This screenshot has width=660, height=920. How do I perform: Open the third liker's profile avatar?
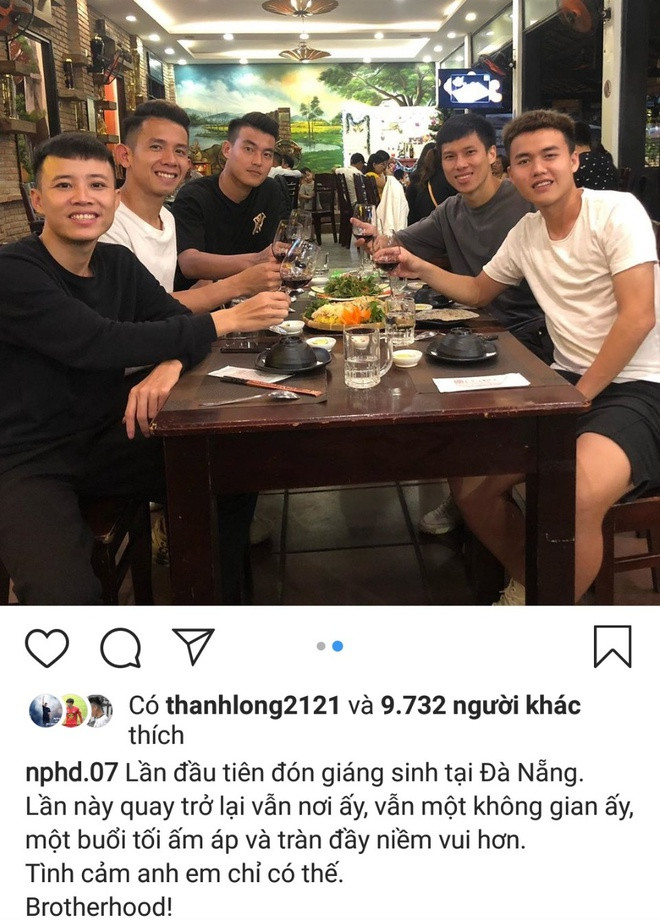pyautogui.click(x=99, y=711)
